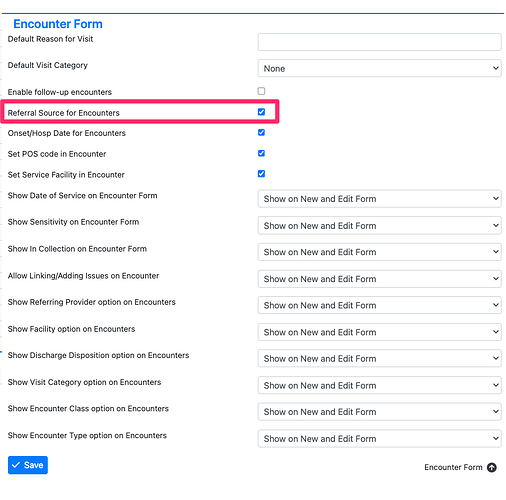
Task: Open Show Discharge Disposition option dropdown
Action: click(x=379, y=358)
